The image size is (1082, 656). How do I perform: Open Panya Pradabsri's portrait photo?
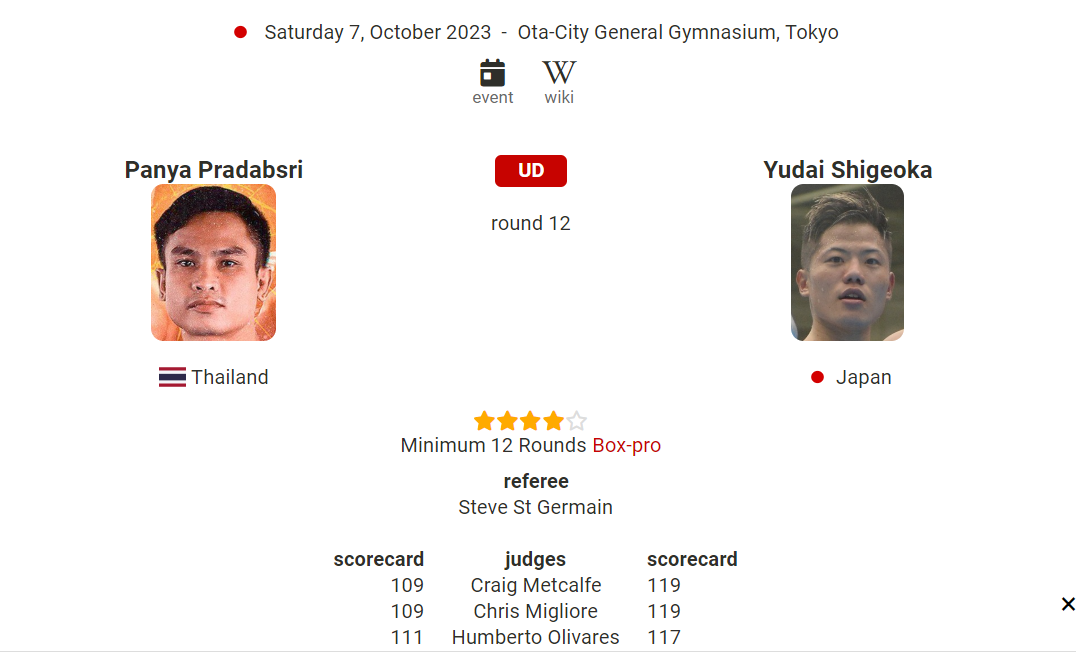pos(213,262)
